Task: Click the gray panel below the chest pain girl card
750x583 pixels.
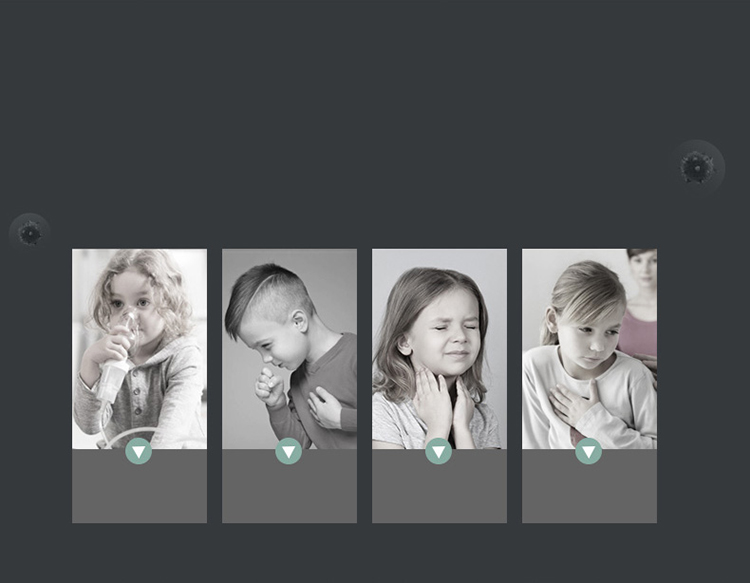Action: tap(589, 486)
